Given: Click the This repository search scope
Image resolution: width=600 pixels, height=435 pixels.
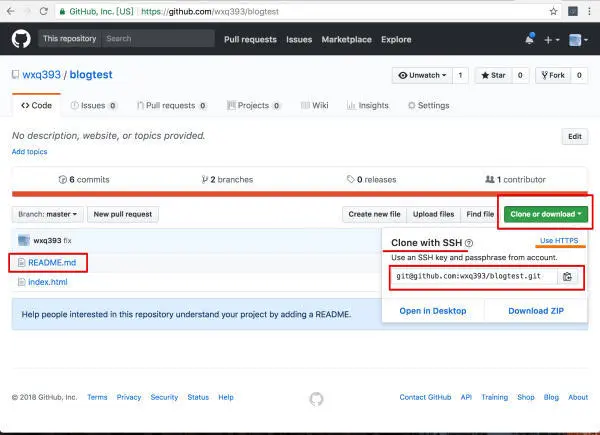Looking at the screenshot, I should click(70, 39).
